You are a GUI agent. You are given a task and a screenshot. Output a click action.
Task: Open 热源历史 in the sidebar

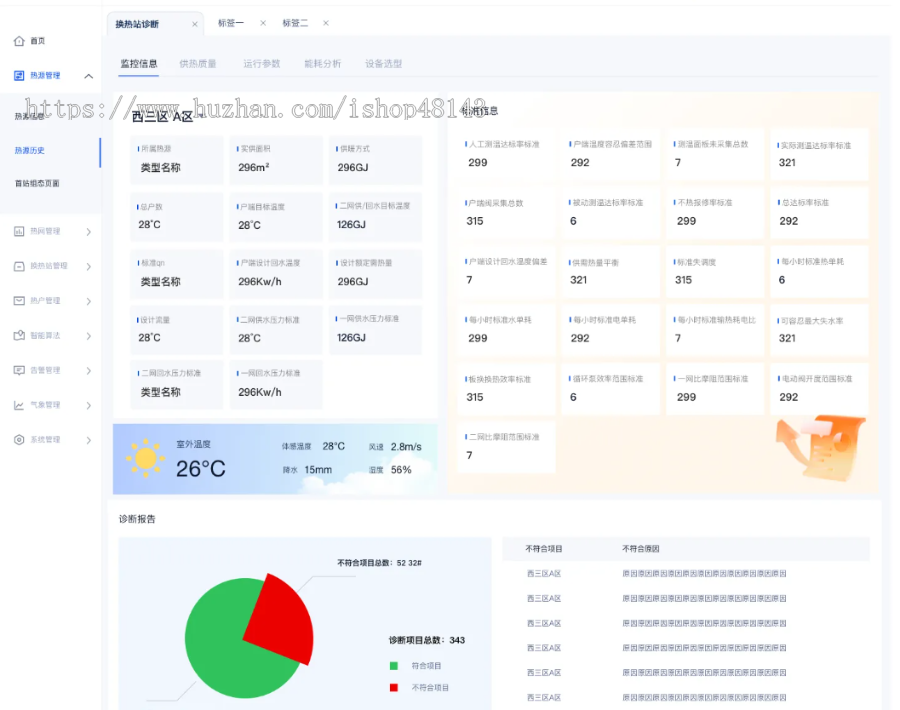pyautogui.click(x=30, y=150)
